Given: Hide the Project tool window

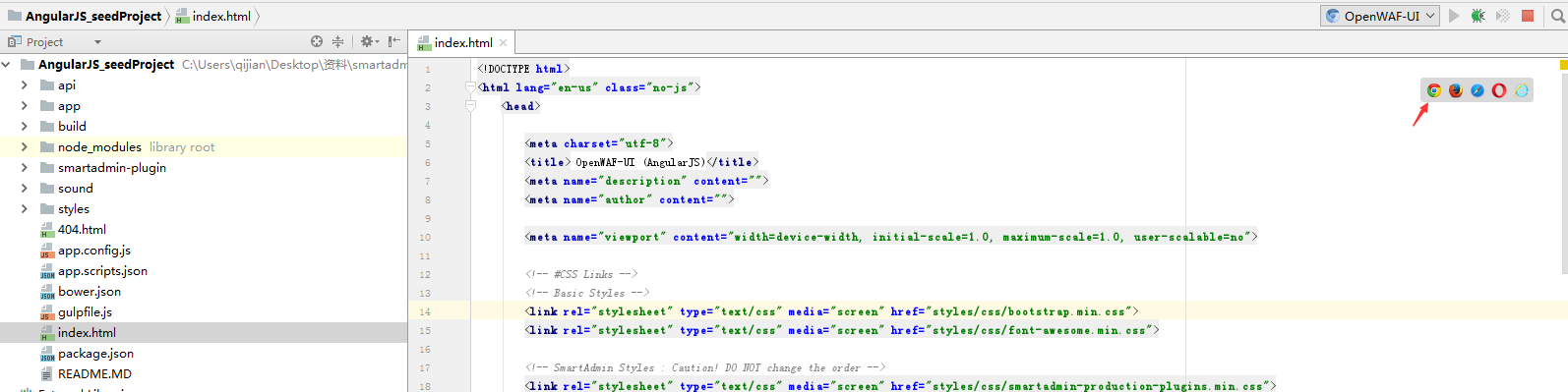Looking at the screenshot, I should tap(394, 41).
